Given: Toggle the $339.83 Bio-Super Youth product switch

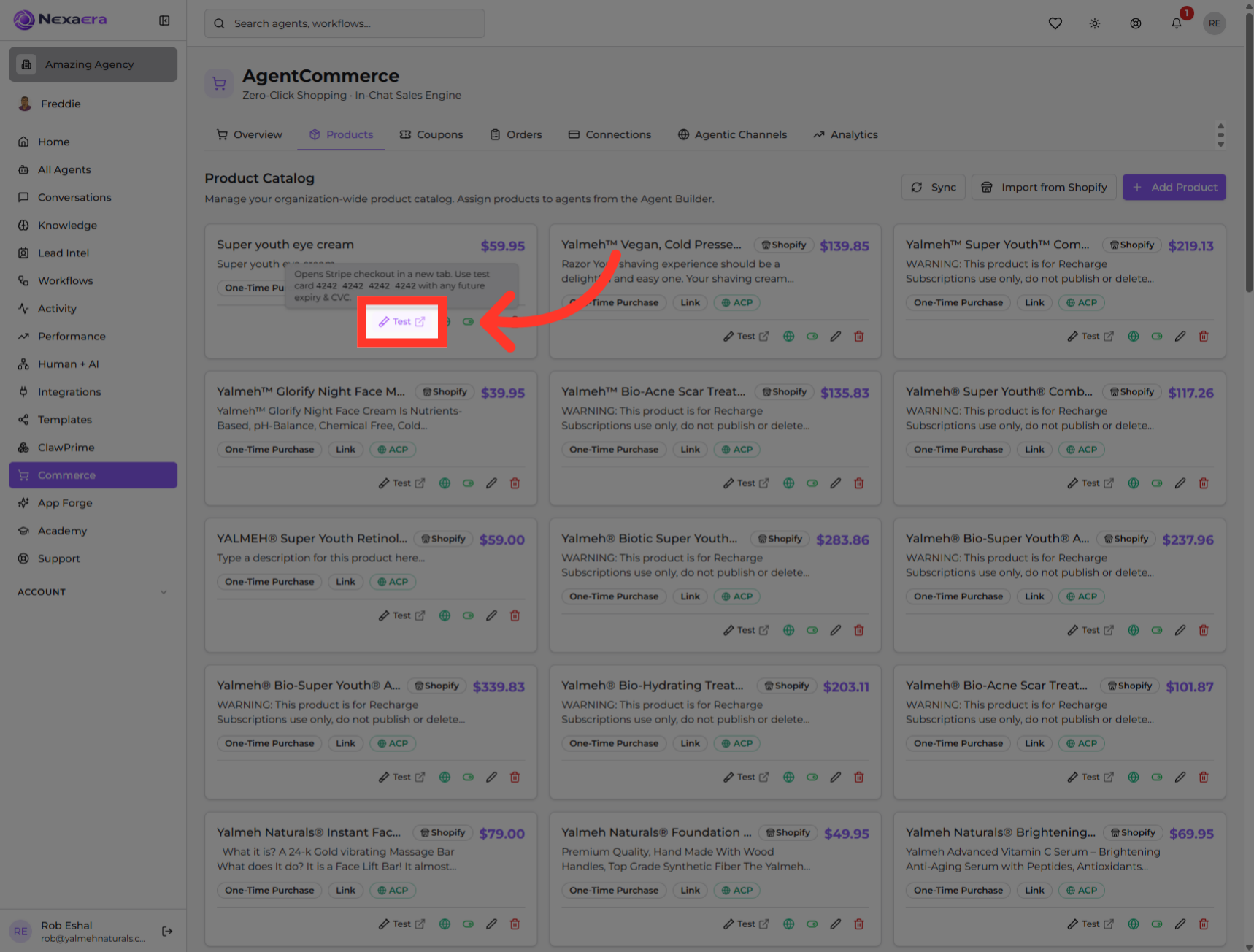Looking at the screenshot, I should [468, 778].
